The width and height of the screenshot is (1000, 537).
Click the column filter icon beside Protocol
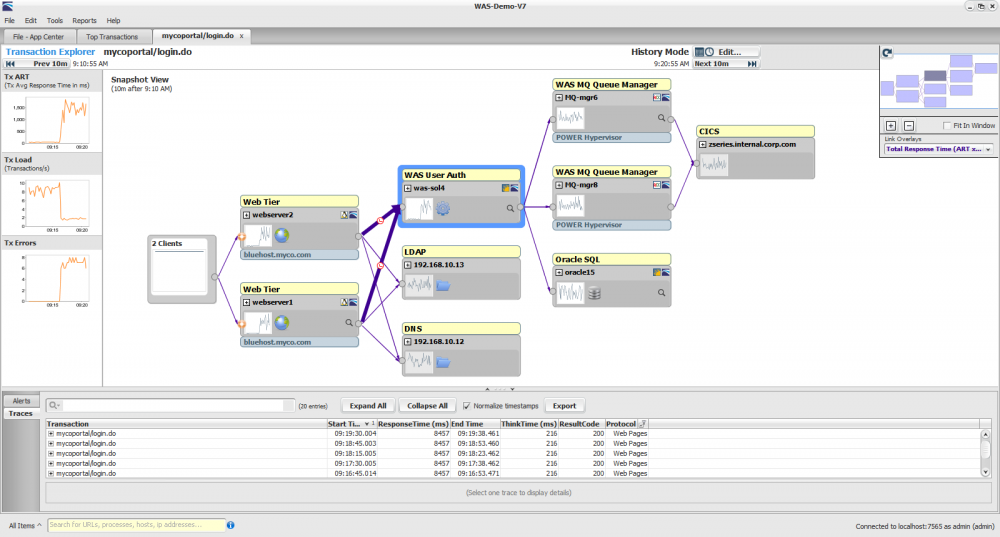click(x=643, y=424)
